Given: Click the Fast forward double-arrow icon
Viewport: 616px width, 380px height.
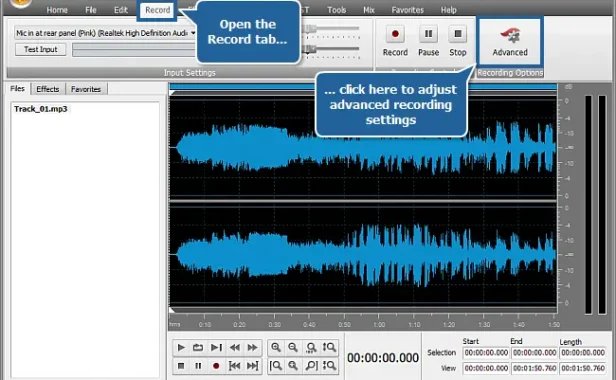Looking at the screenshot, I should pyautogui.click(x=252, y=347).
